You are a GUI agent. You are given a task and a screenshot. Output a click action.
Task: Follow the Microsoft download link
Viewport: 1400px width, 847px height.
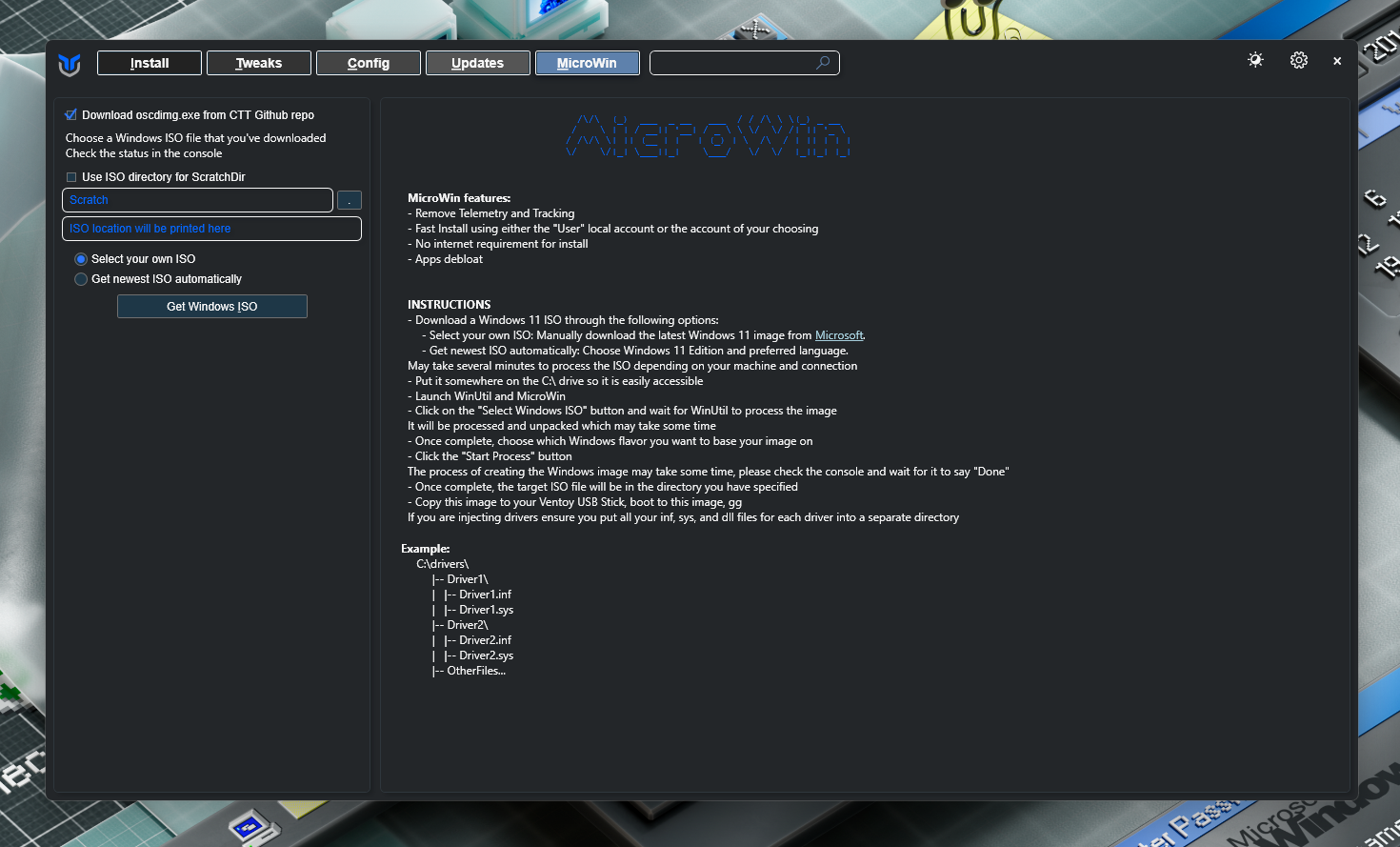[x=838, y=335]
